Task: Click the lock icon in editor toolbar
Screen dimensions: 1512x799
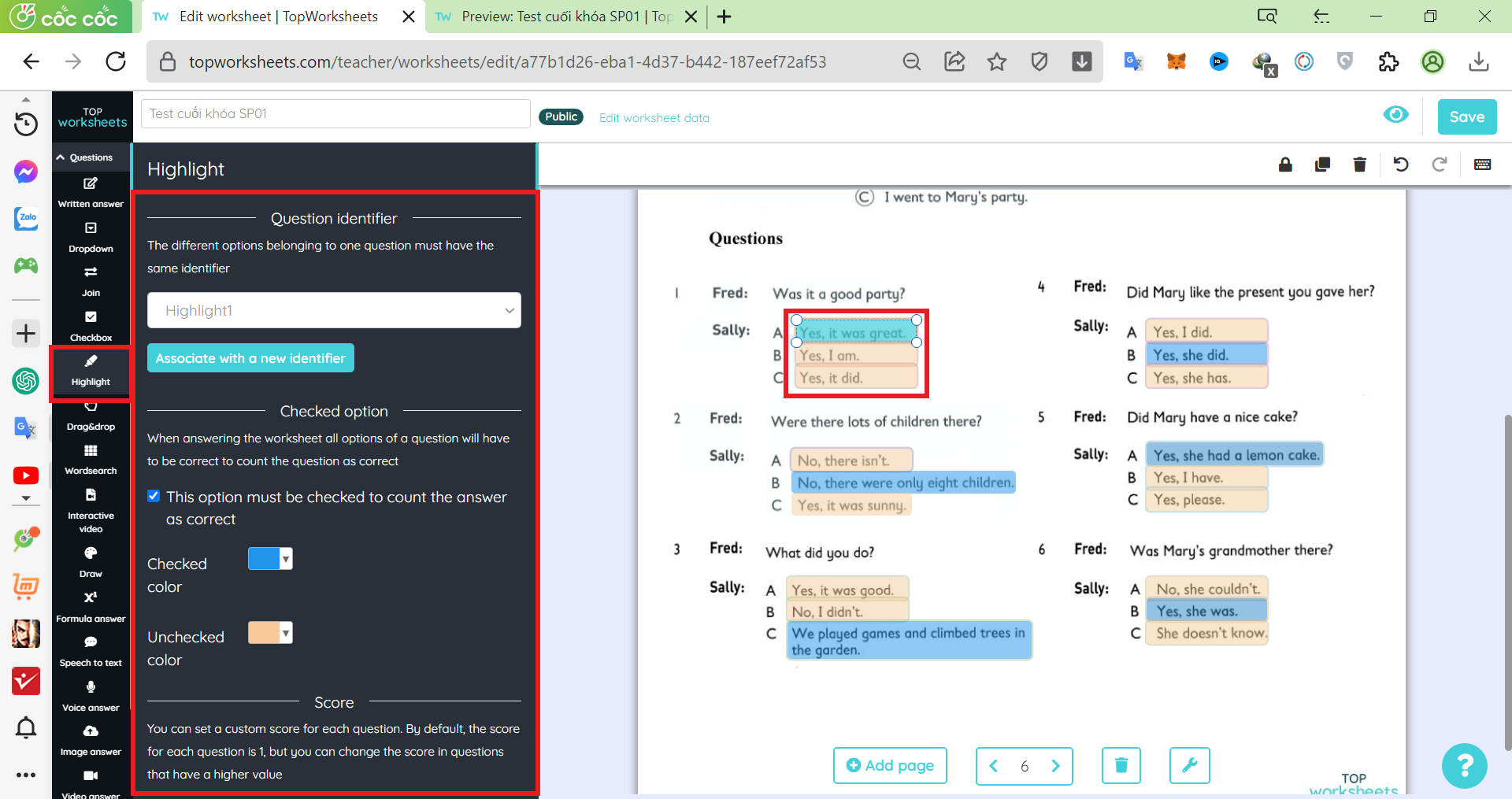Action: pos(1285,165)
